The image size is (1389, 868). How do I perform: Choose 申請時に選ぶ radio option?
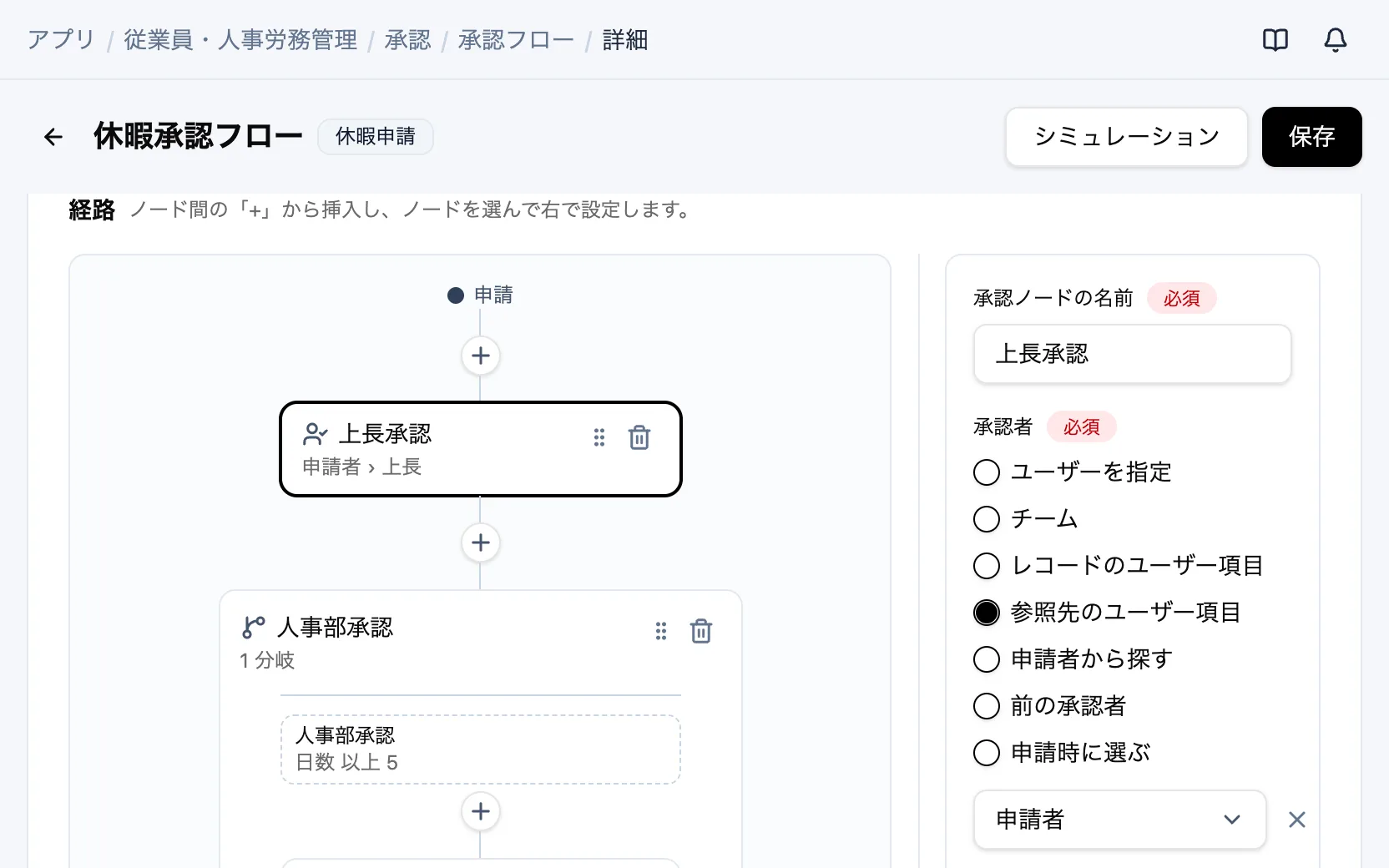(987, 753)
